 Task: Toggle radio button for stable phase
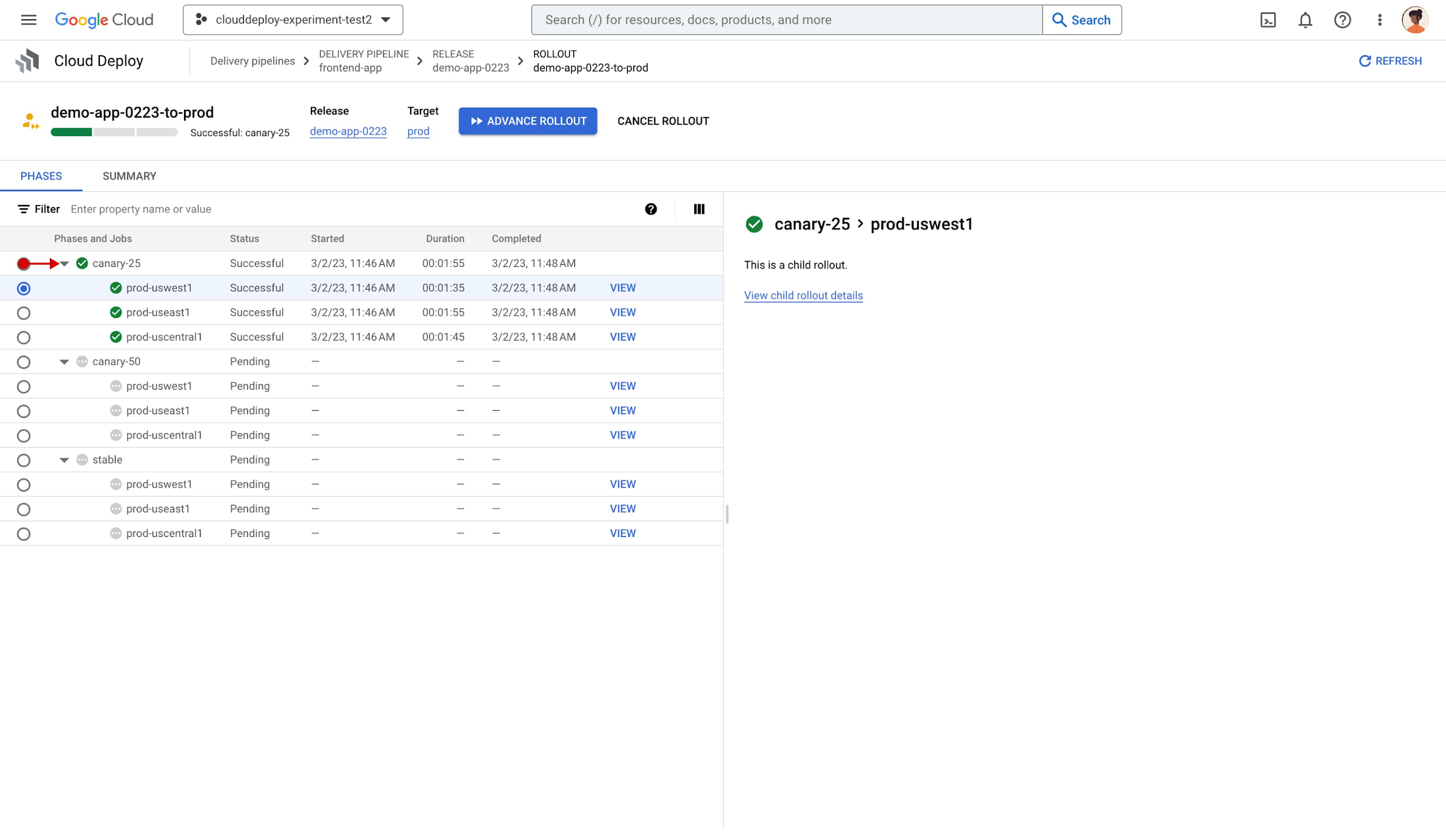[x=24, y=459]
